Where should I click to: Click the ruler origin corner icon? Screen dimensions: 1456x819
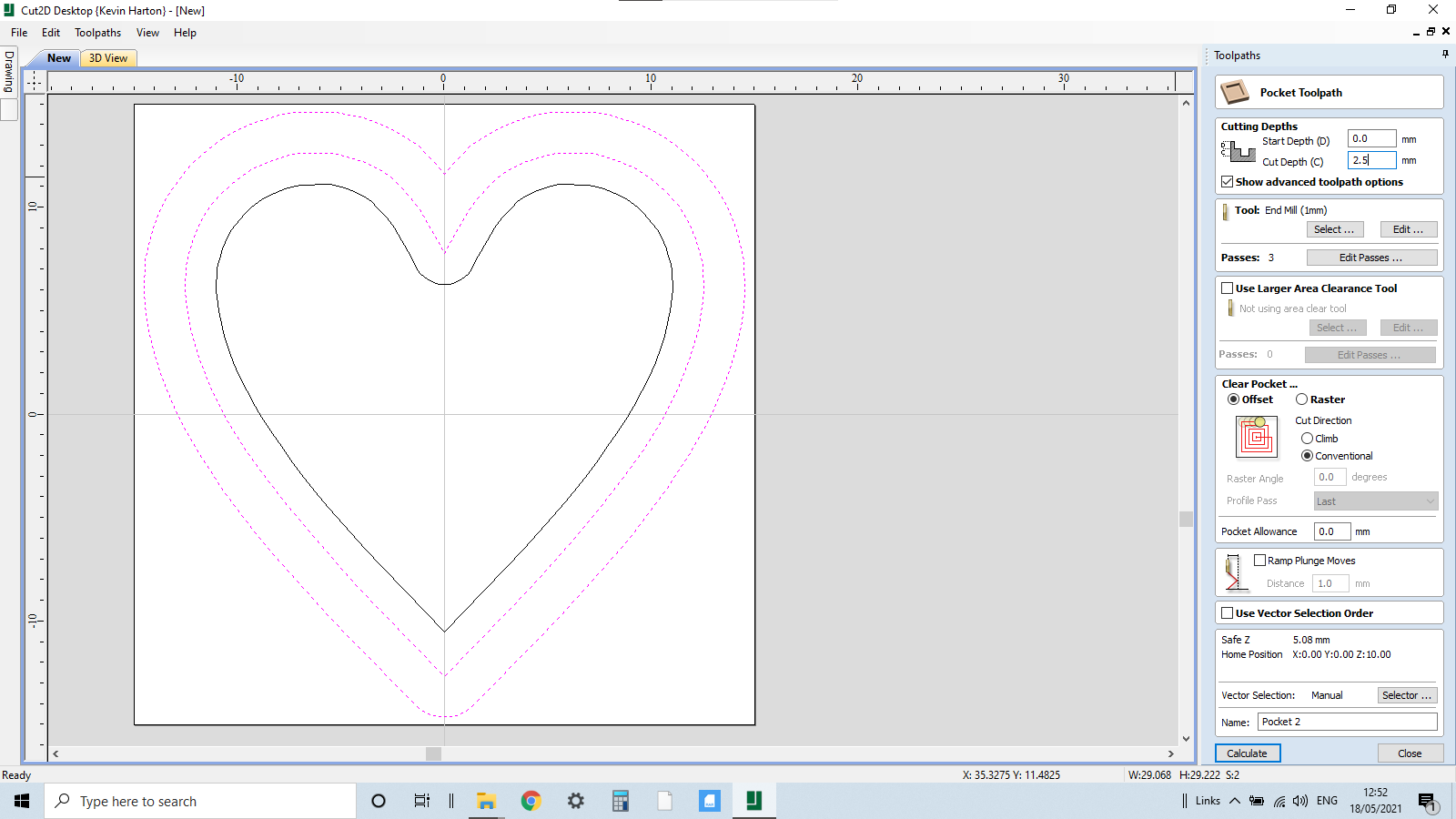[35, 82]
